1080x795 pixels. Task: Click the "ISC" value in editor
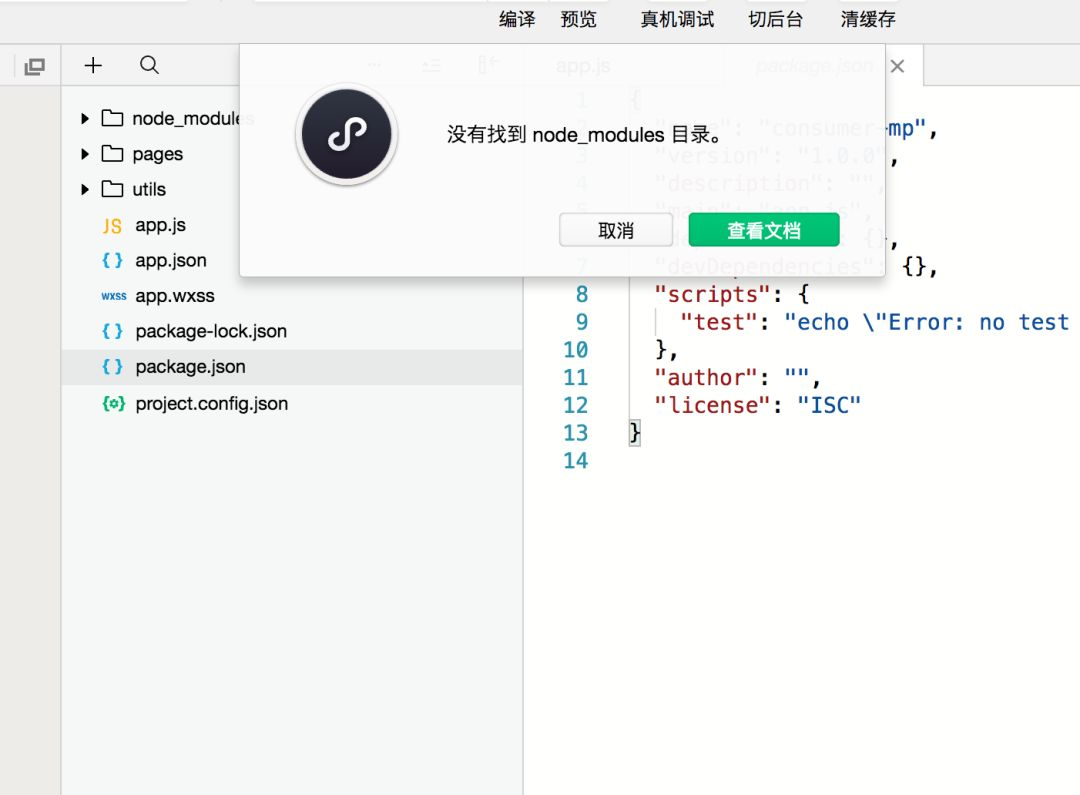point(829,405)
